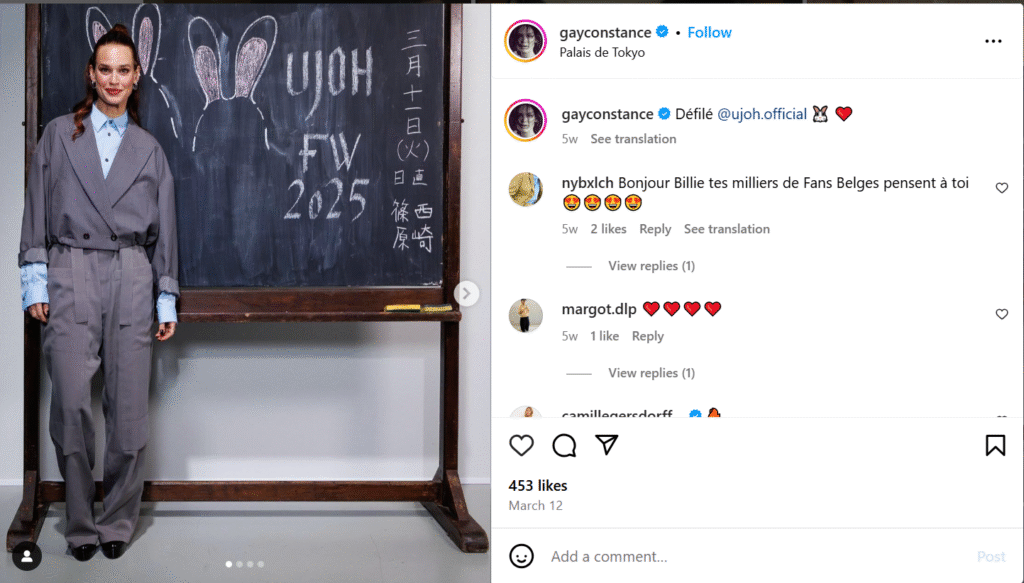Focus the Add a comment field
Viewport: 1024px width, 583px height.
coord(758,556)
